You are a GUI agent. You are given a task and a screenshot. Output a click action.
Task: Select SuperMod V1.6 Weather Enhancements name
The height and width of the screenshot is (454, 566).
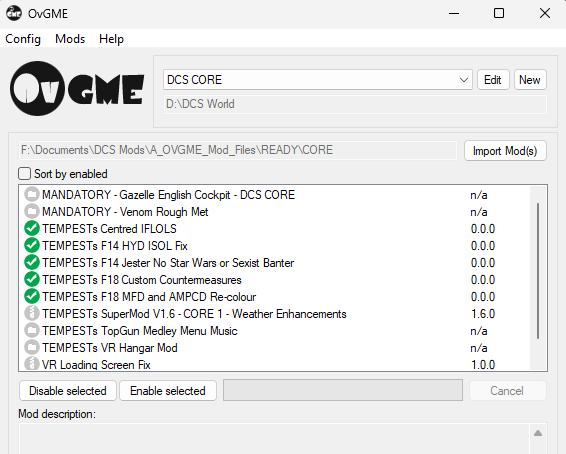(x=194, y=314)
